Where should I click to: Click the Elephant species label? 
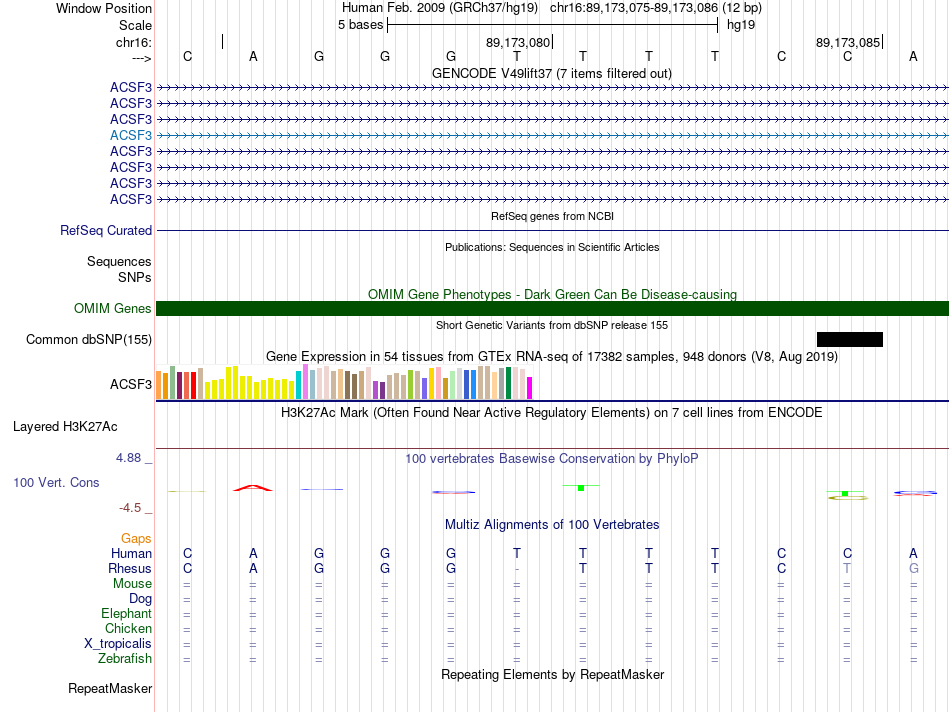pyautogui.click(x=127, y=613)
